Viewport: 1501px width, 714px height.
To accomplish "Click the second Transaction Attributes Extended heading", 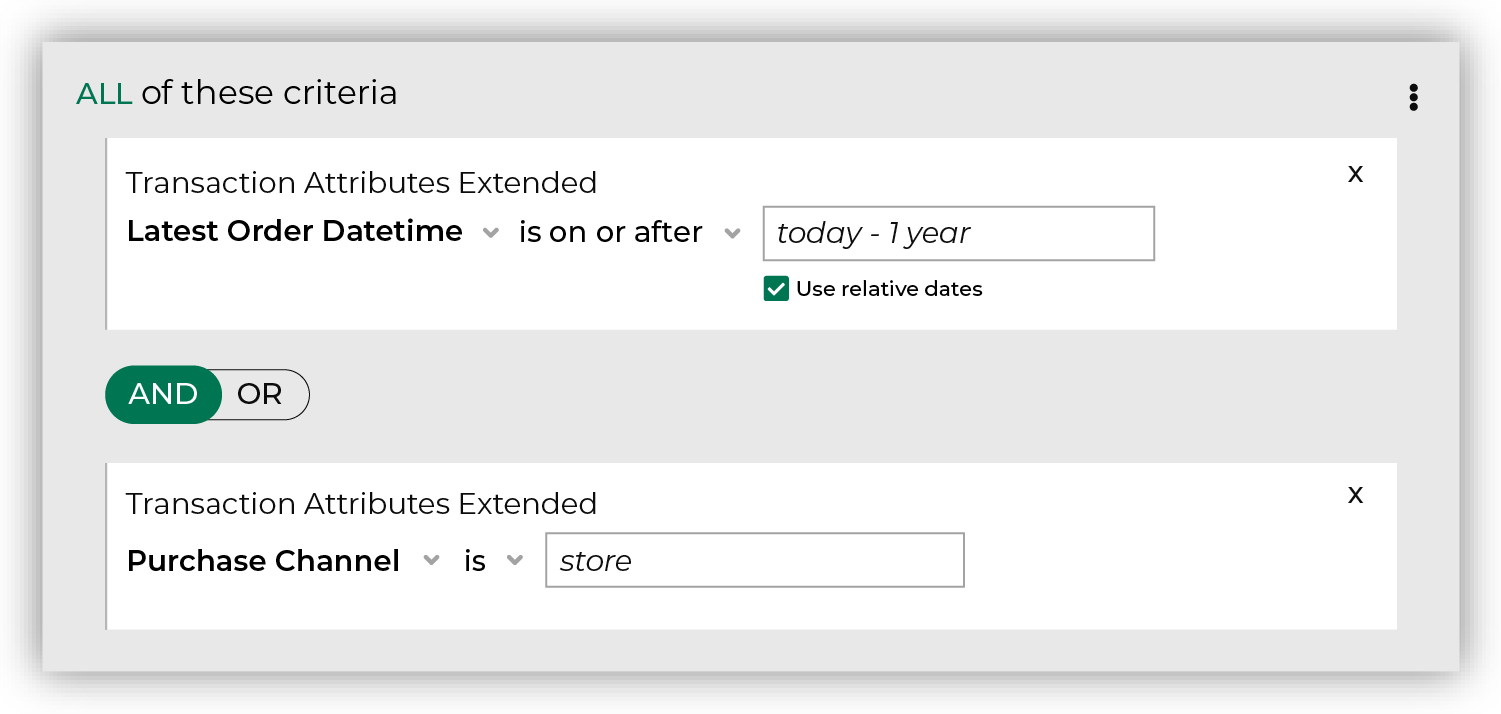I will point(361,503).
